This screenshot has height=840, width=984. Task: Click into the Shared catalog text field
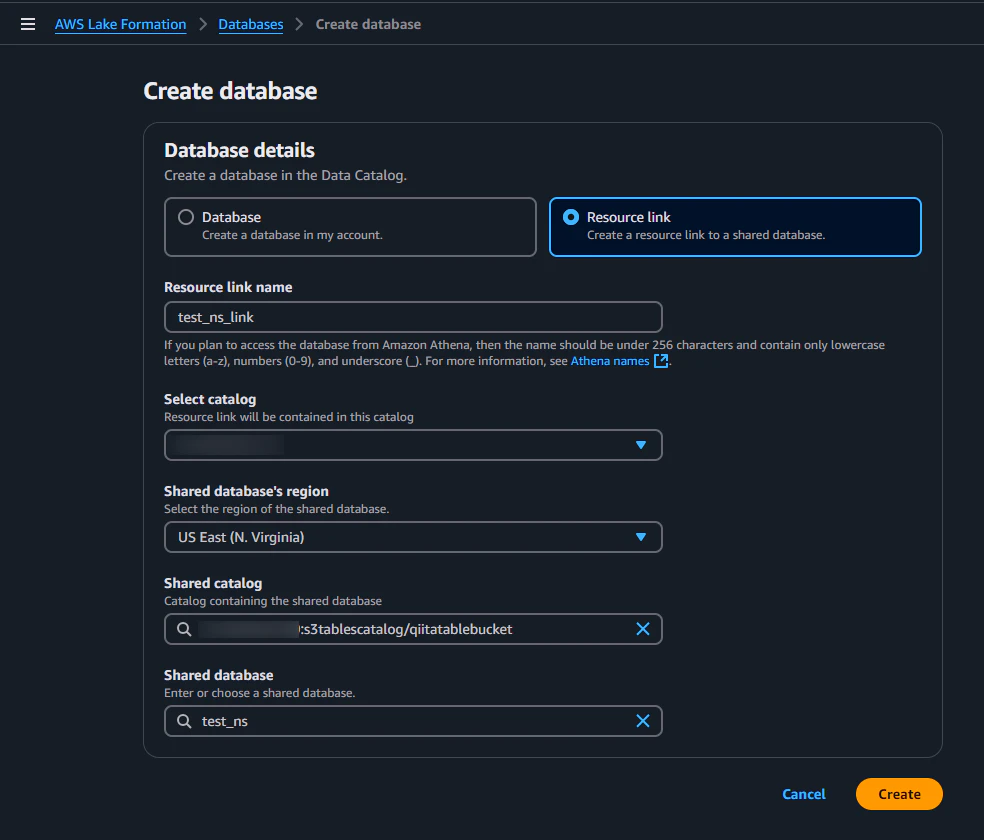click(x=413, y=629)
